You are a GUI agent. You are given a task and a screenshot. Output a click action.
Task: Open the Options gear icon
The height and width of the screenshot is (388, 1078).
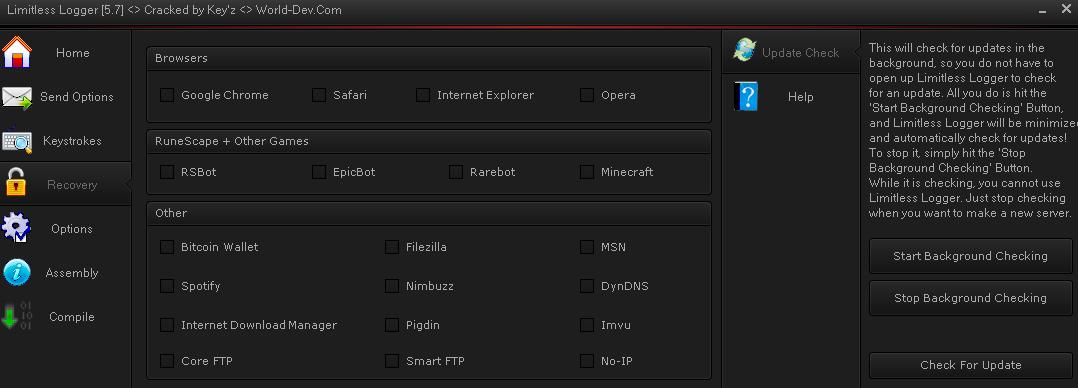[16, 228]
